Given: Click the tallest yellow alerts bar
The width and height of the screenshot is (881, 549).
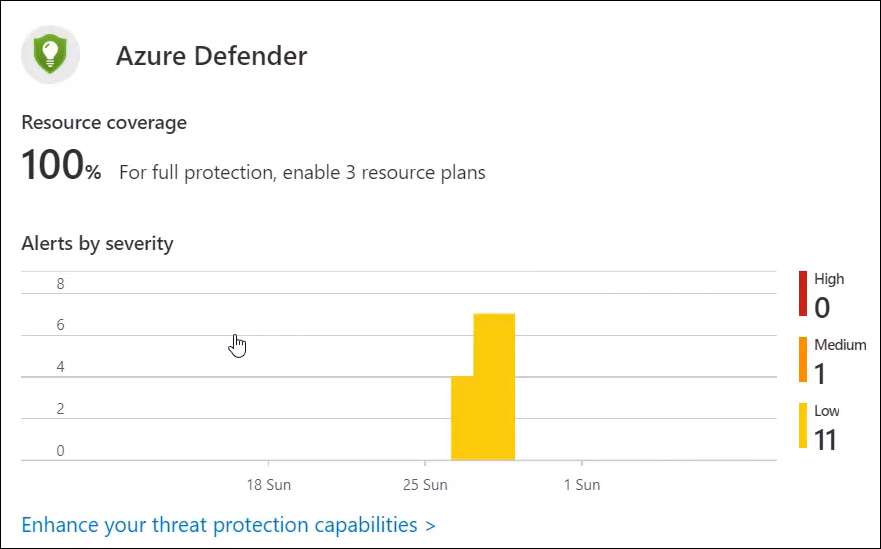Looking at the screenshot, I should [x=494, y=387].
